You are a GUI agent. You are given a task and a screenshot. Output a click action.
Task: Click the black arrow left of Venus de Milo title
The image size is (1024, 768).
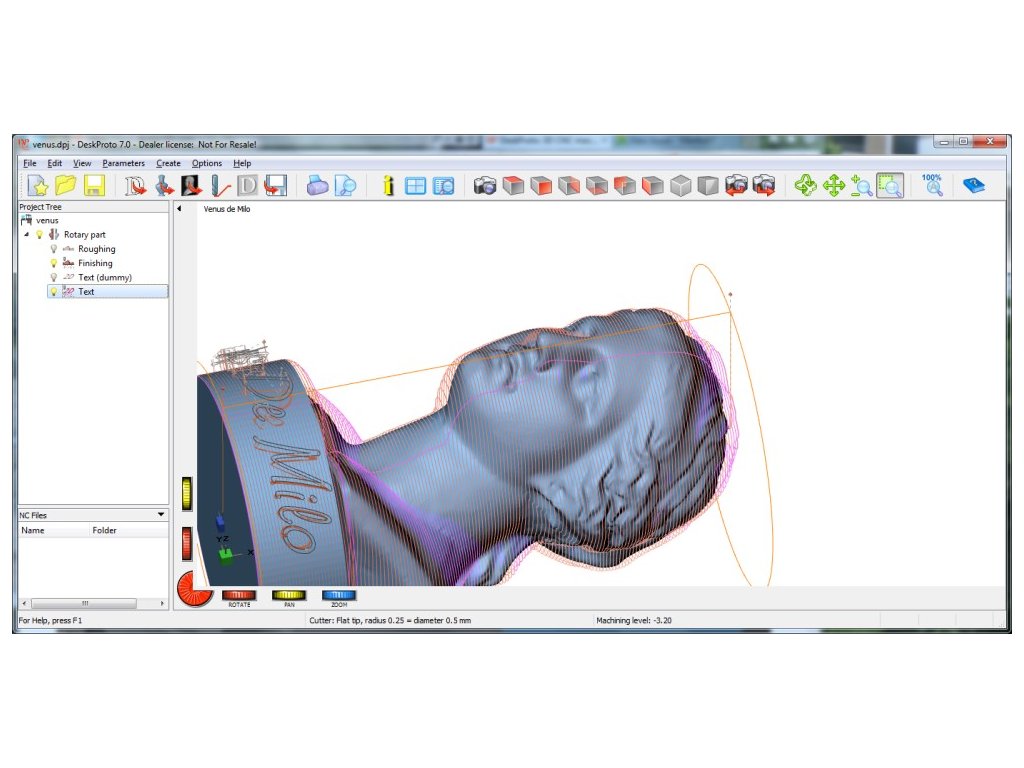pos(179,209)
